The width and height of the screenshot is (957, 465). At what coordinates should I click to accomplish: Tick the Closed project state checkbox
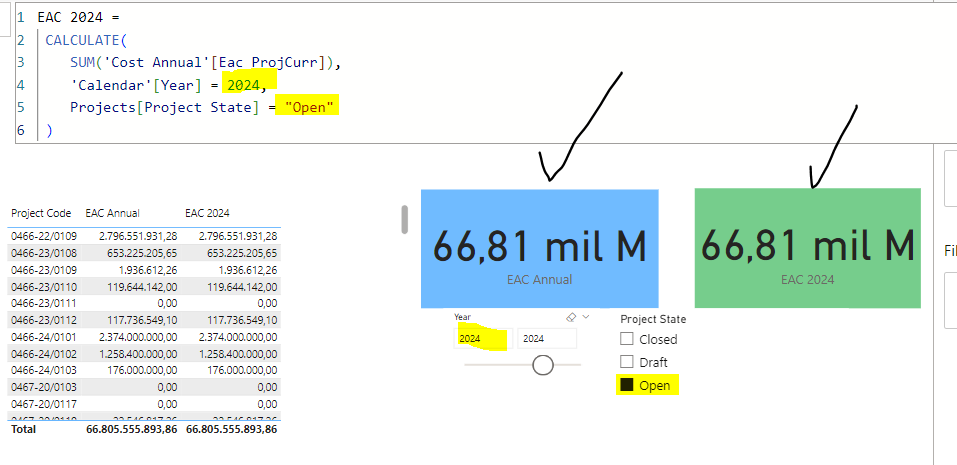click(x=627, y=339)
